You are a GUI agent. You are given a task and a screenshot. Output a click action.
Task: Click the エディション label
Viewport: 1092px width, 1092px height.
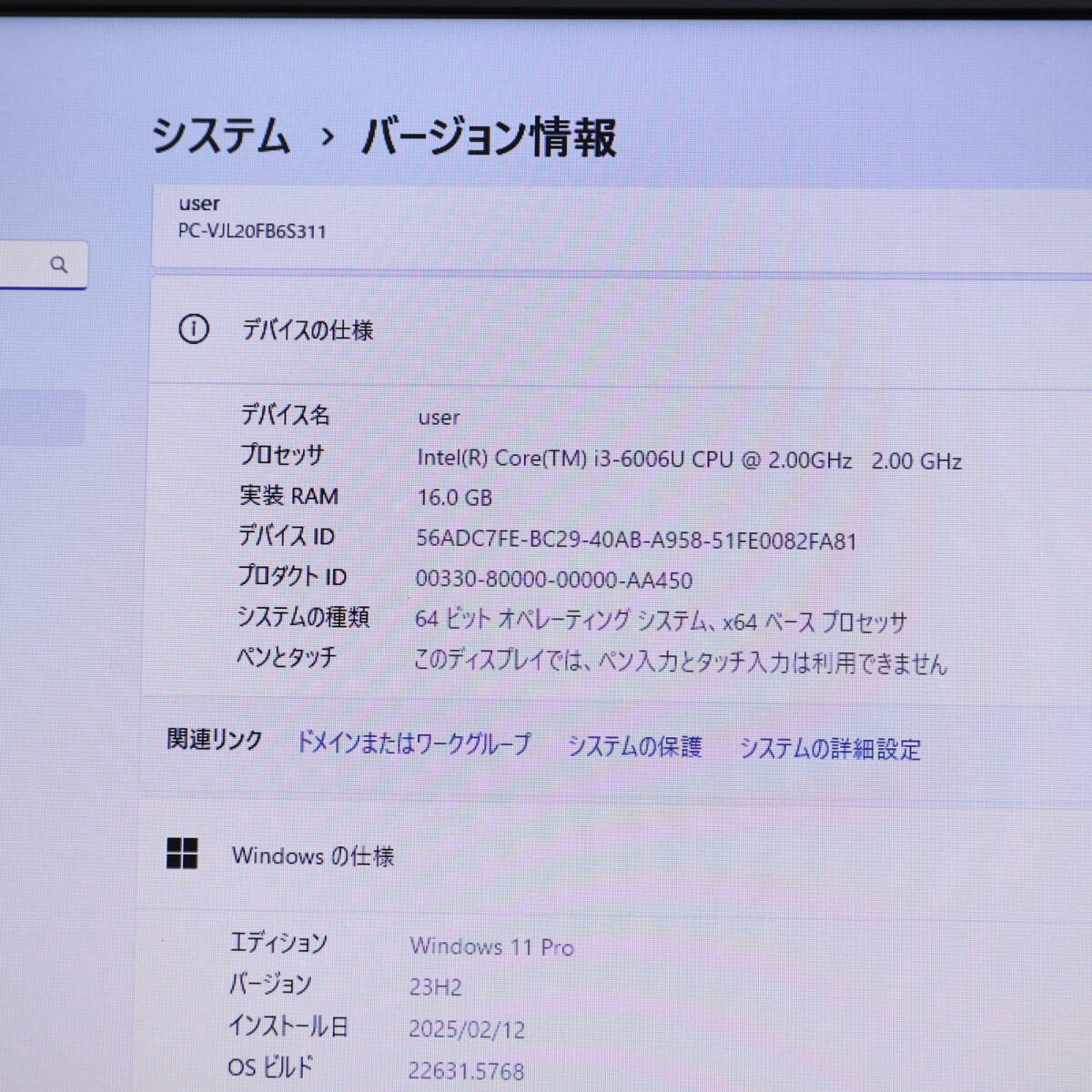point(278,943)
